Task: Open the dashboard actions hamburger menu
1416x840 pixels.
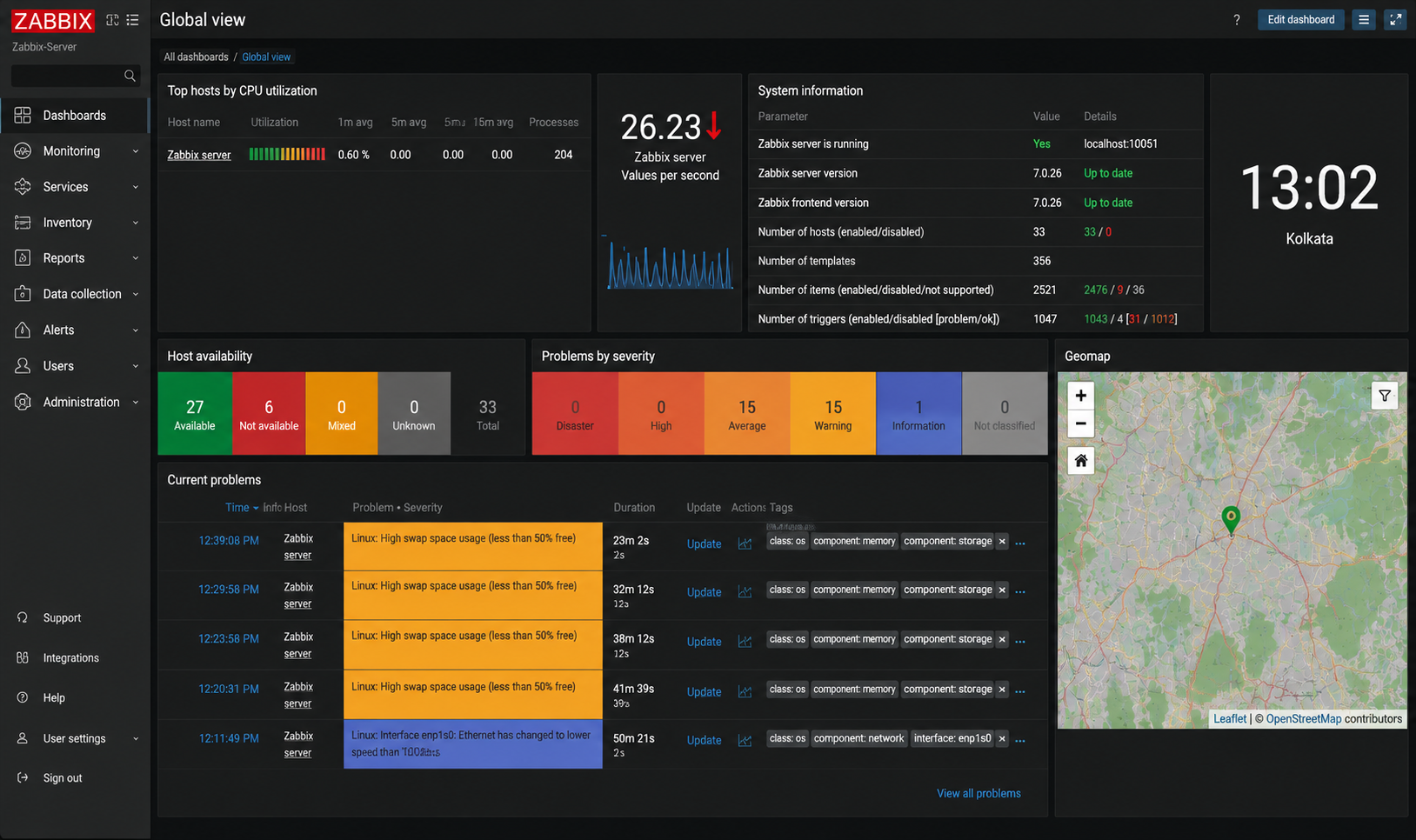Action: tap(1364, 20)
